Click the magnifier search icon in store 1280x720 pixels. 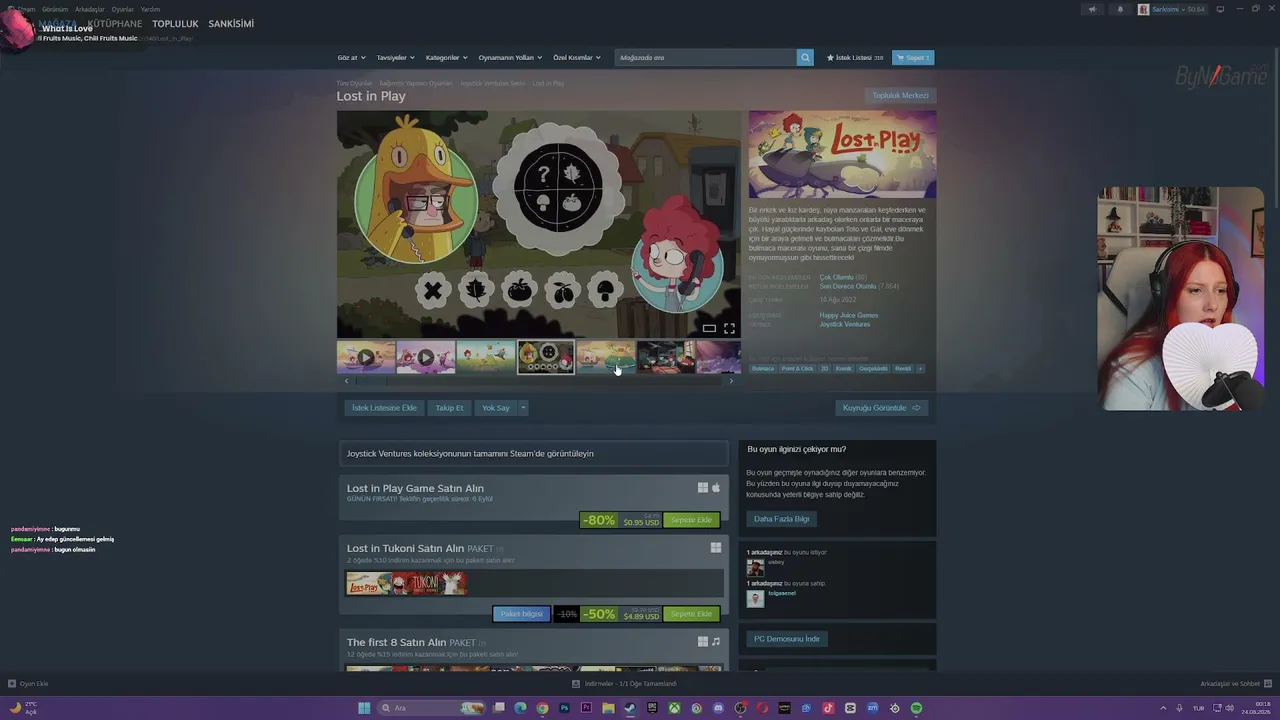point(805,58)
